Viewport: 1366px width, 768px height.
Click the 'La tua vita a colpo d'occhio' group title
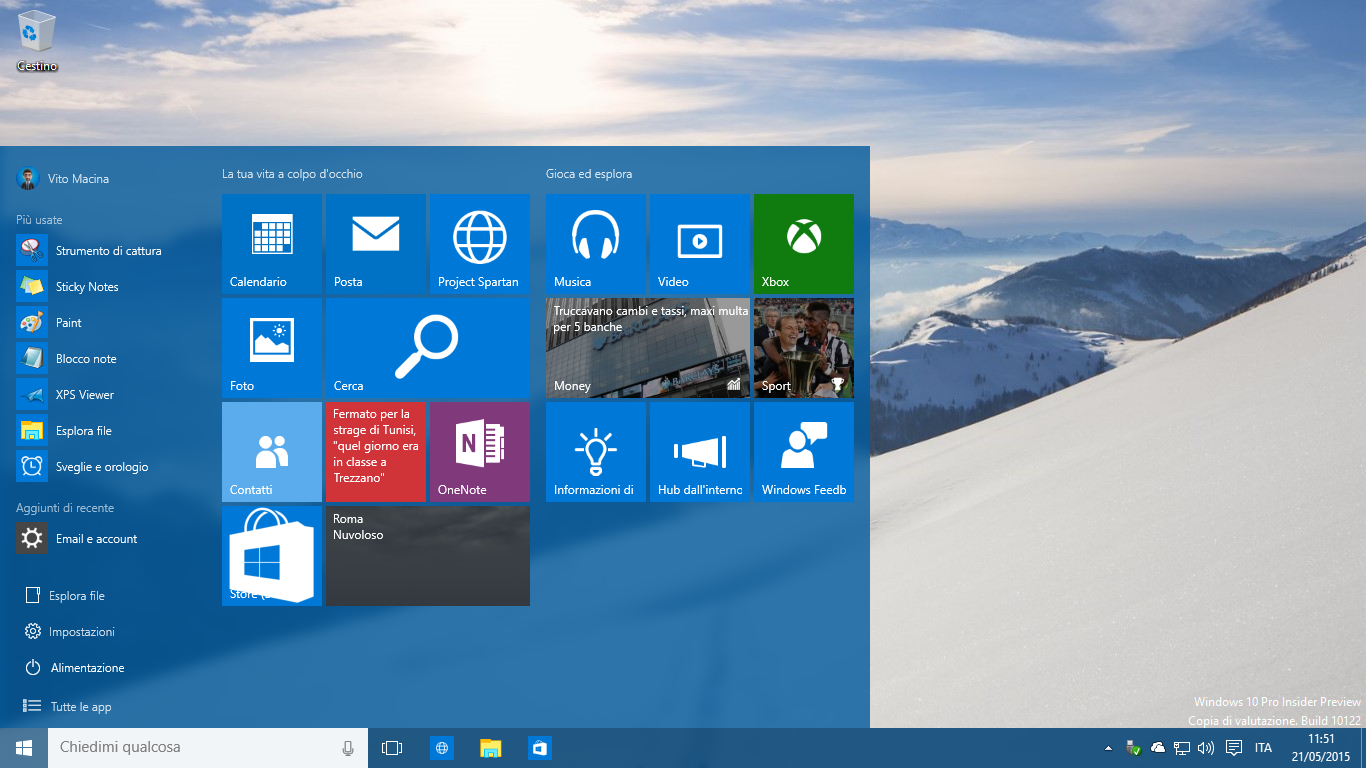[292, 174]
